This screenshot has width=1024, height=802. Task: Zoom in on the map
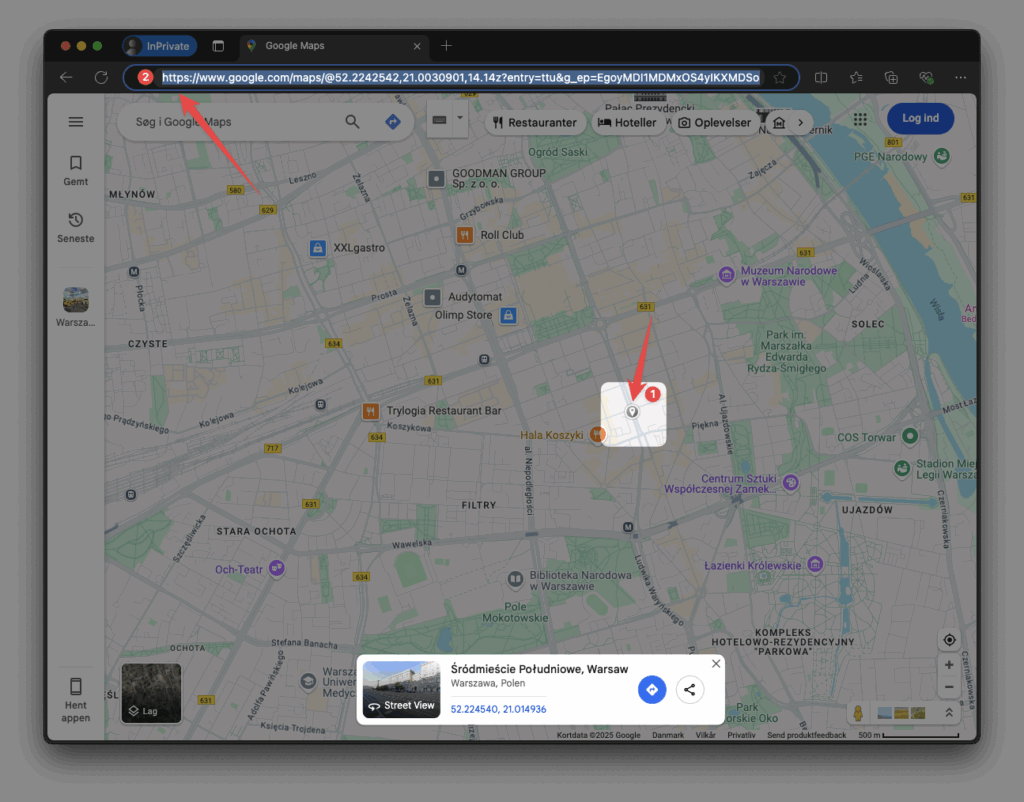click(x=949, y=665)
